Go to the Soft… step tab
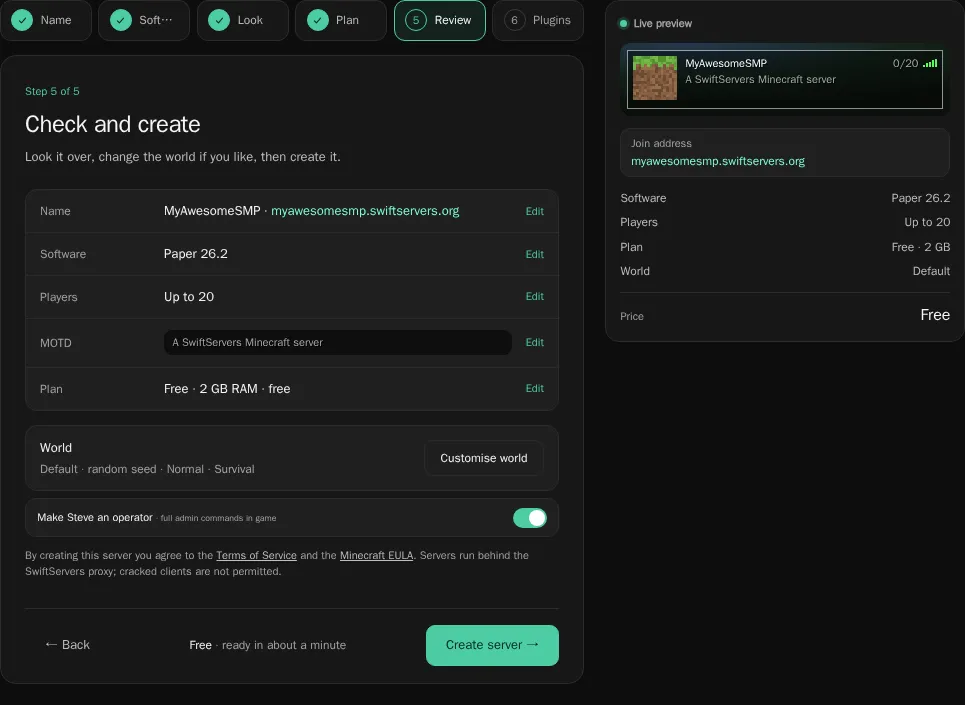965x705 pixels. click(144, 20)
